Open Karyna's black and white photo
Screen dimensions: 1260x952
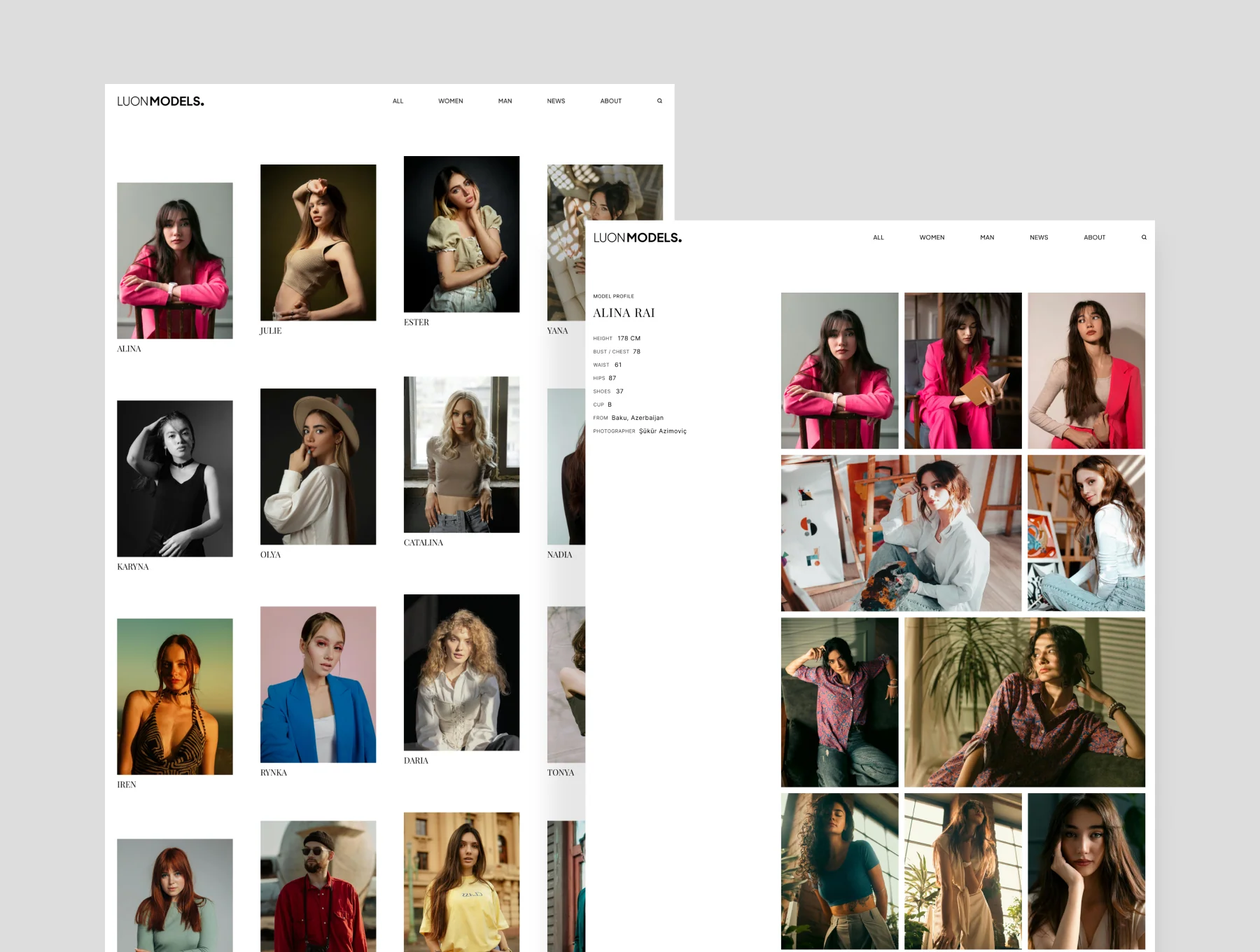pyautogui.click(x=175, y=479)
